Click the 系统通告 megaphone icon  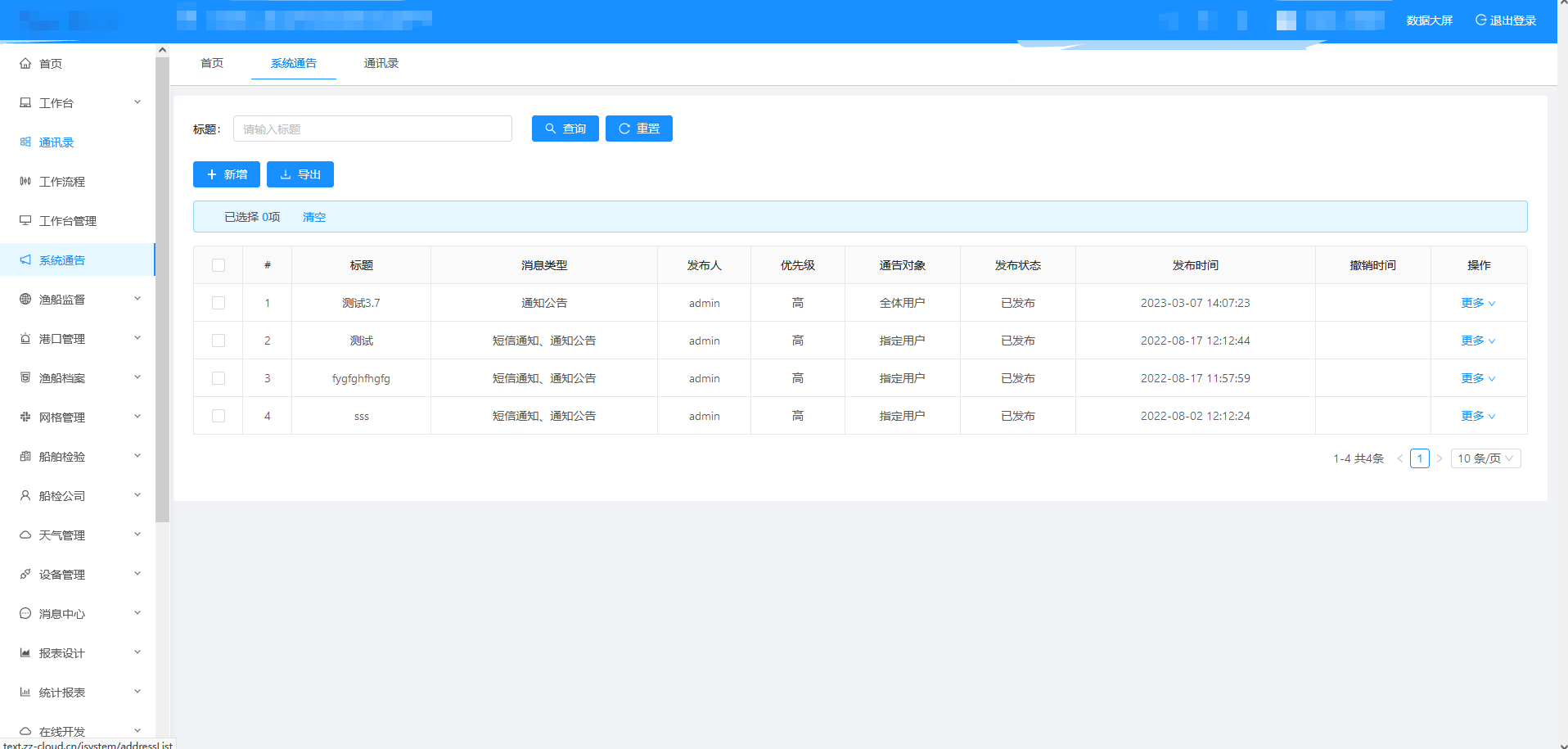25,259
